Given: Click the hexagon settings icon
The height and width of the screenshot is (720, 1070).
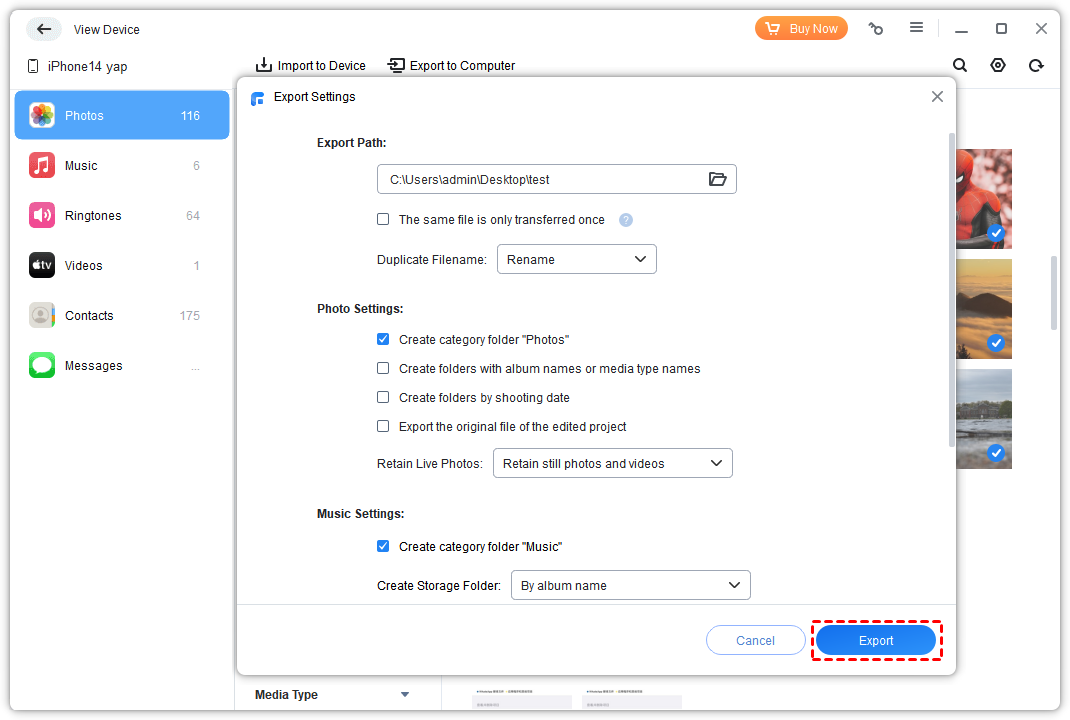Looking at the screenshot, I should point(998,65).
